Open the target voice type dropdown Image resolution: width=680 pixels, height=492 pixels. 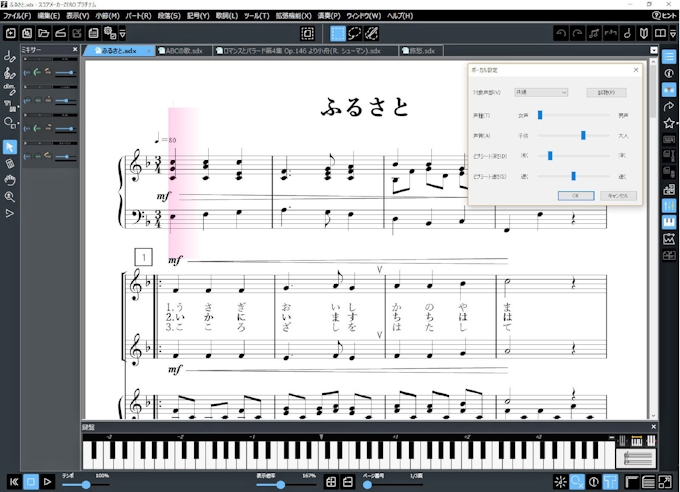[x=540, y=92]
